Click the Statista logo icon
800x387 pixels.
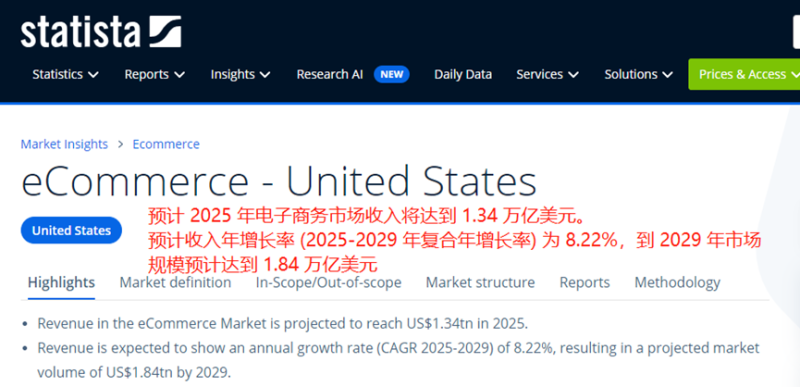click(x=165, y=32)
